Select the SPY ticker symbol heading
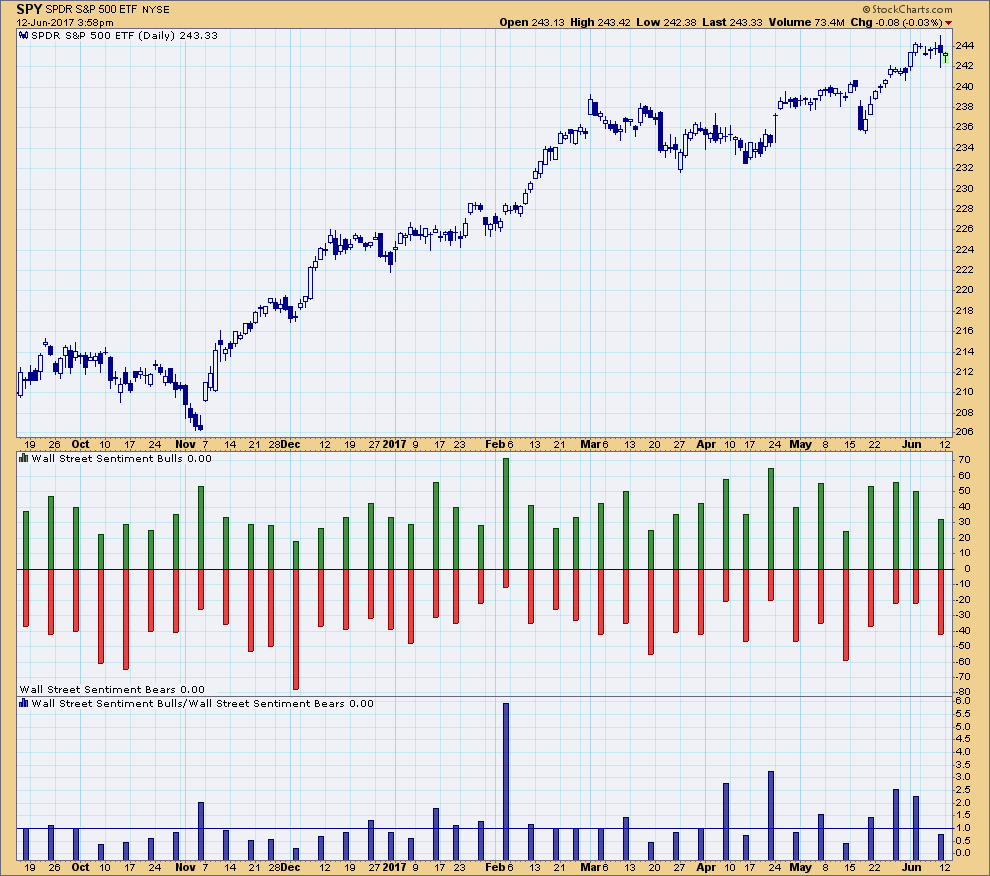990x876 pixels. tap(28, 9)
